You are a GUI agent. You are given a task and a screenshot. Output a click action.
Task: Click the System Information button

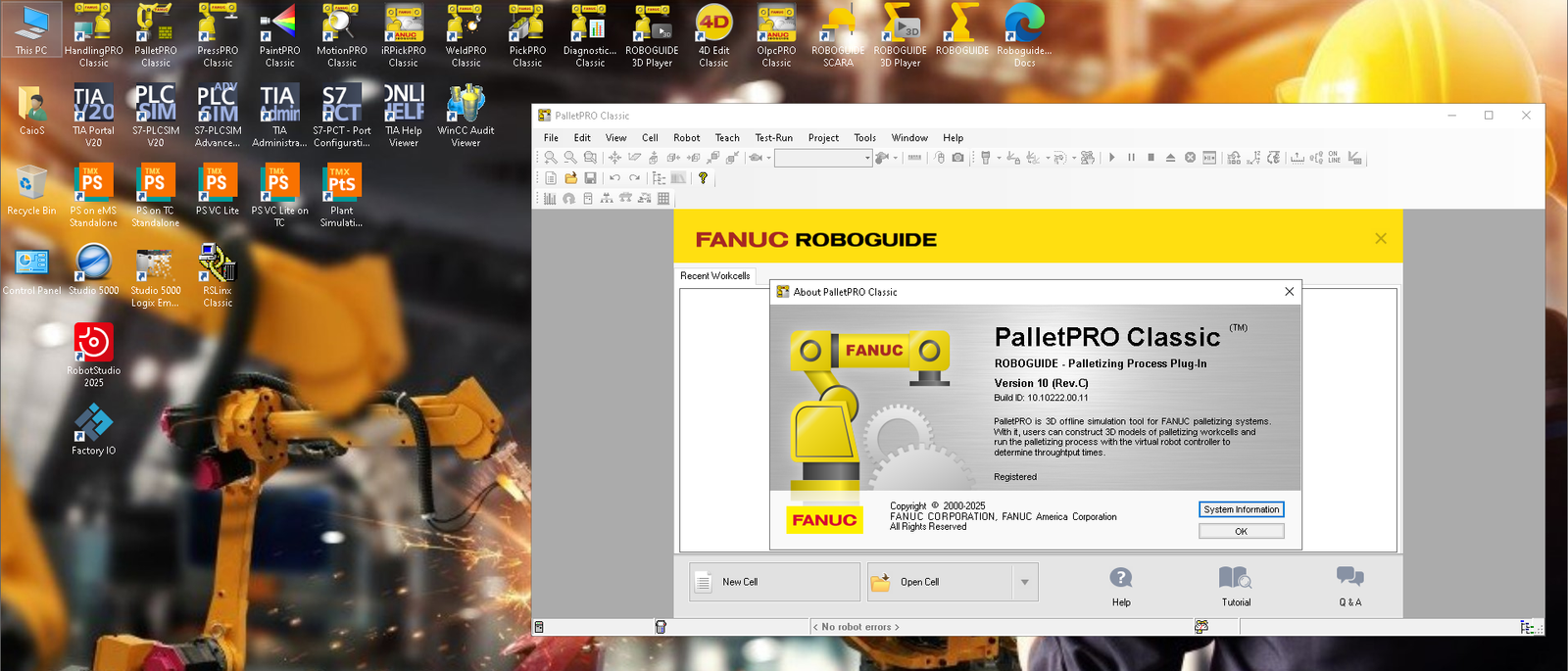click(1241, 509)
